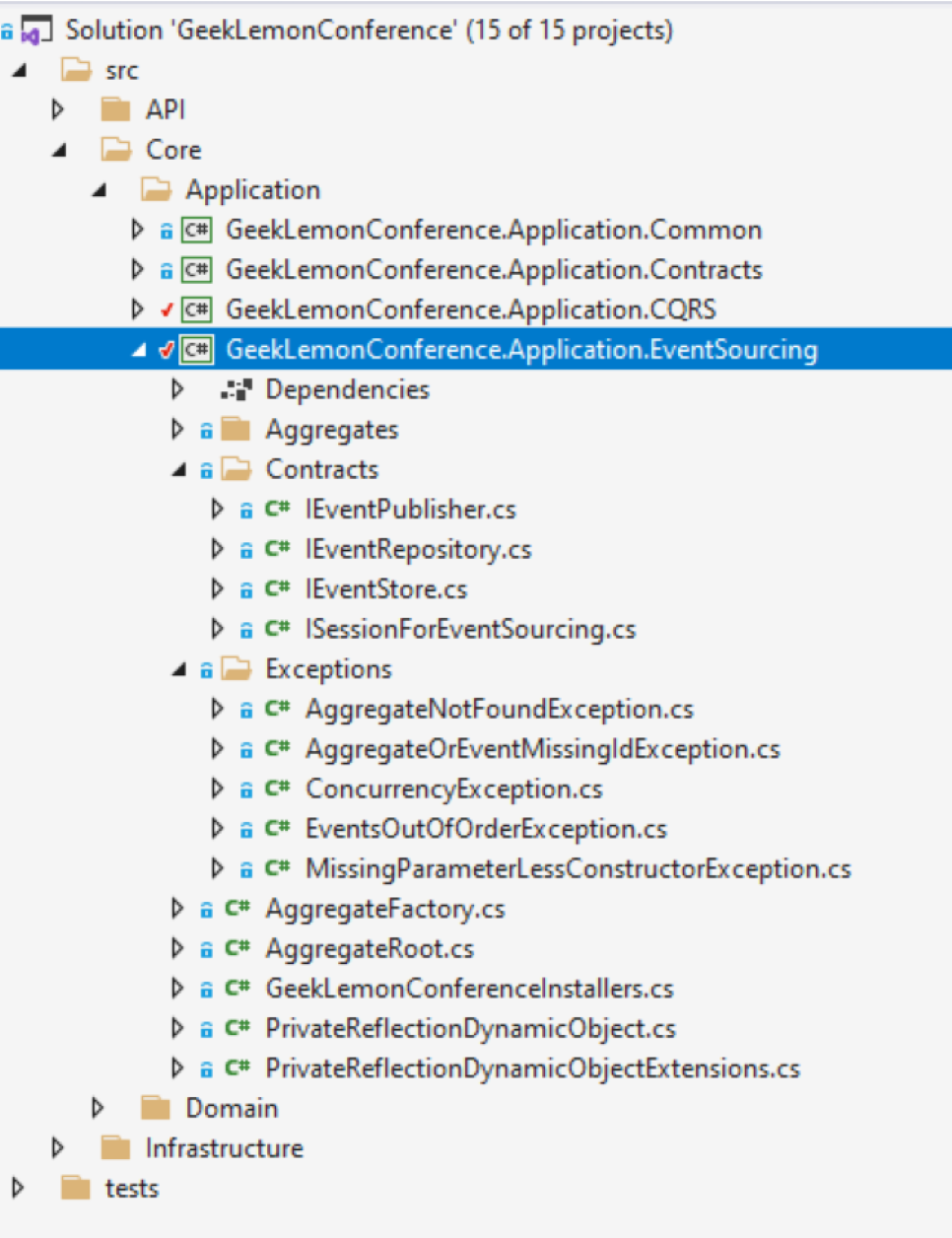Select PrivateReflectionDynamicObjectExtensions.cs file
952x1238 pixels.
pyautogui.click(x=533, y=1068)
